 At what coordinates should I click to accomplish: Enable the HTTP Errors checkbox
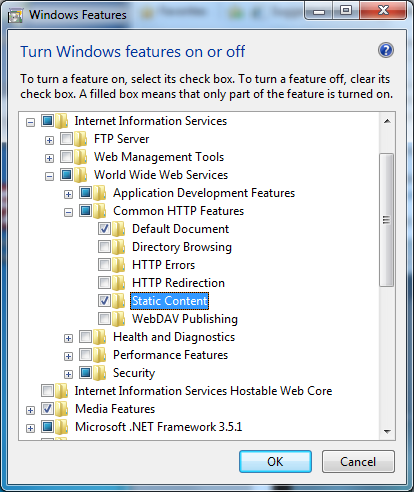104,265
